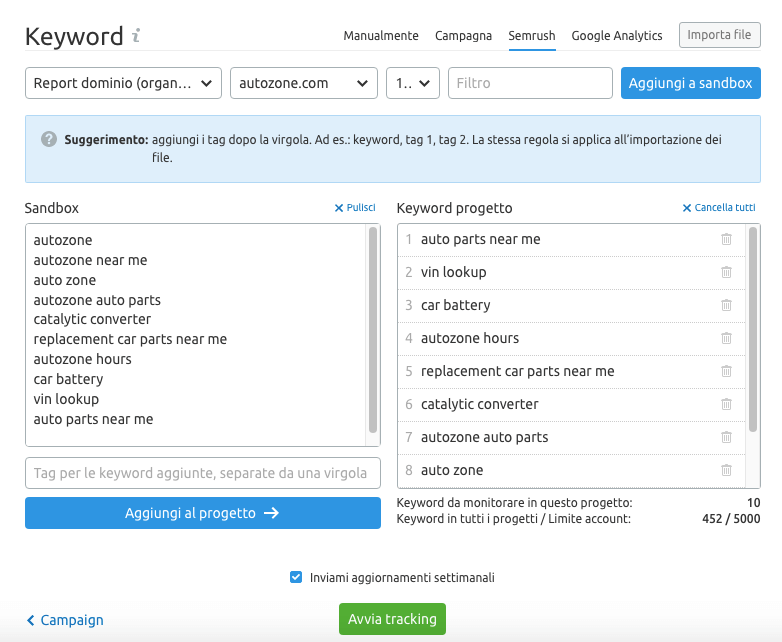Trash the 'autozone auto parts' keyword
782x642 pixels.
(x=726, y=437)
